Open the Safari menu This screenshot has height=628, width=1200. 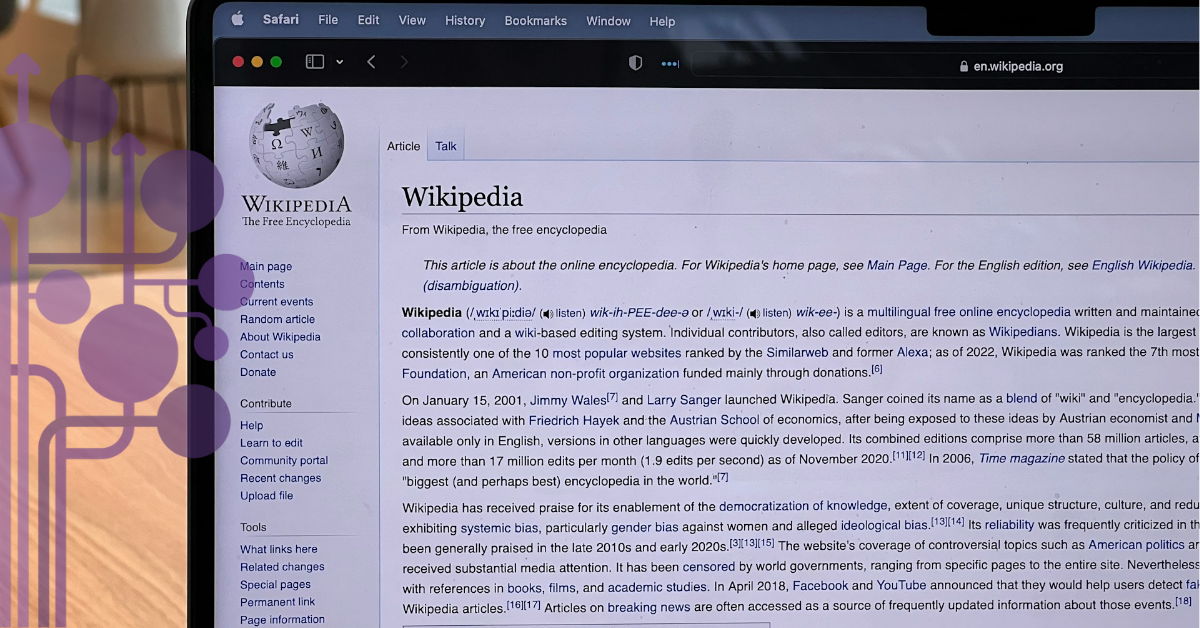(280, 19)
